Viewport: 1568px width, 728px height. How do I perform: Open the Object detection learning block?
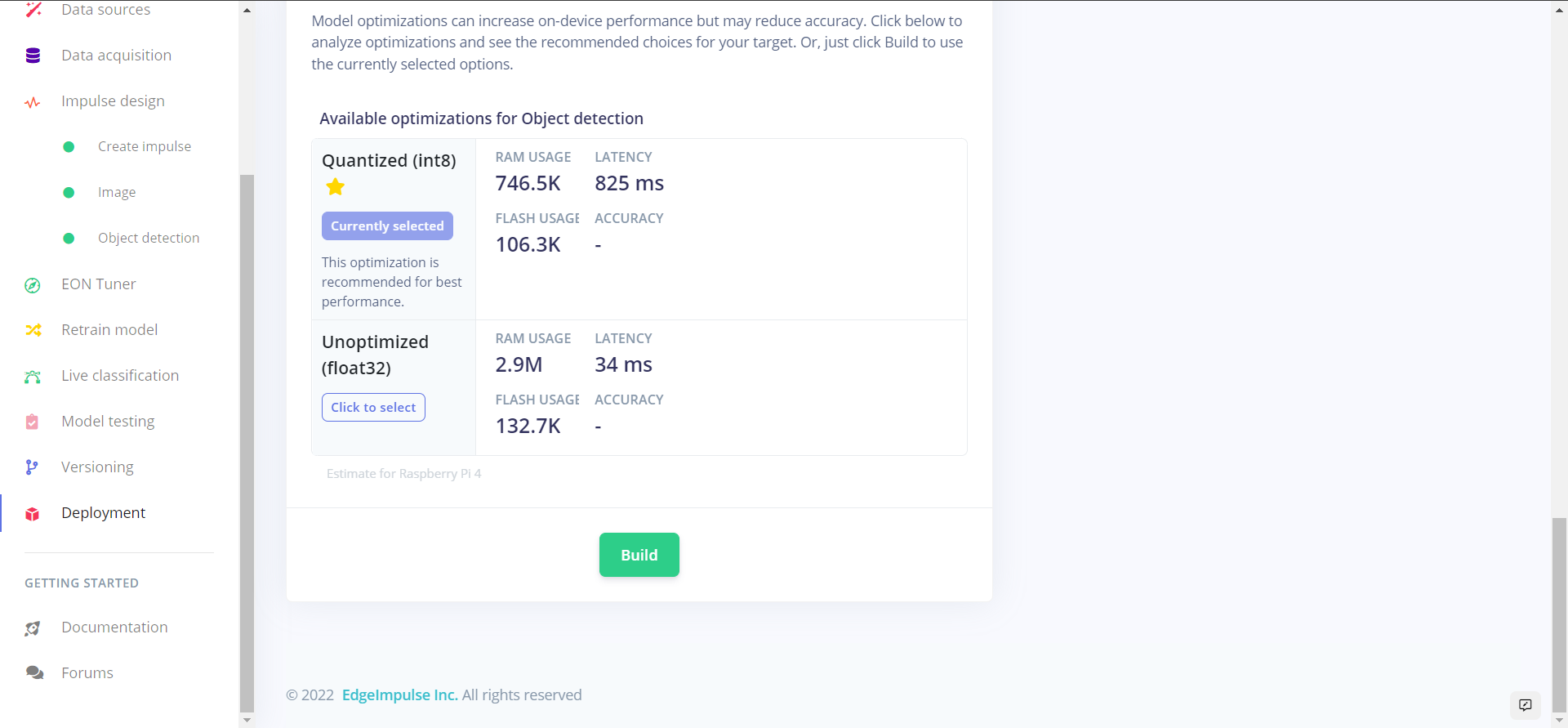149,238
